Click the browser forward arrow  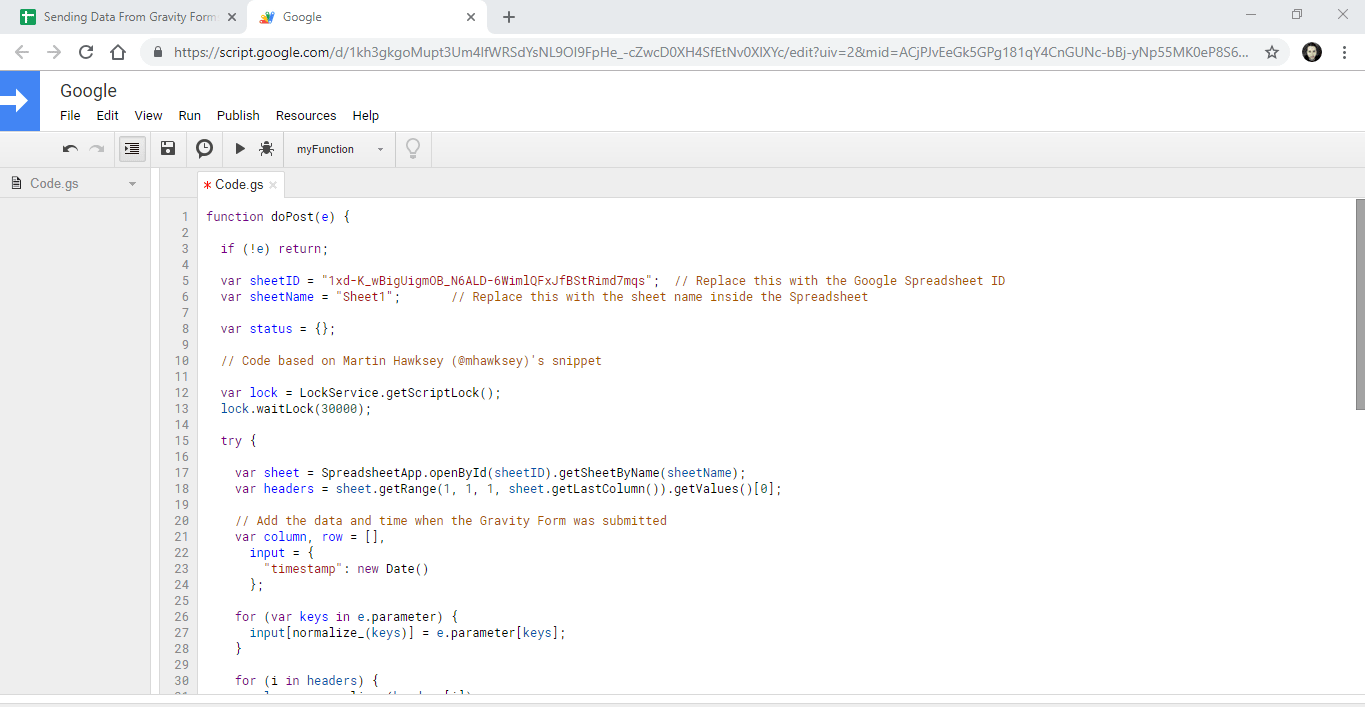(x=54, y=52)
